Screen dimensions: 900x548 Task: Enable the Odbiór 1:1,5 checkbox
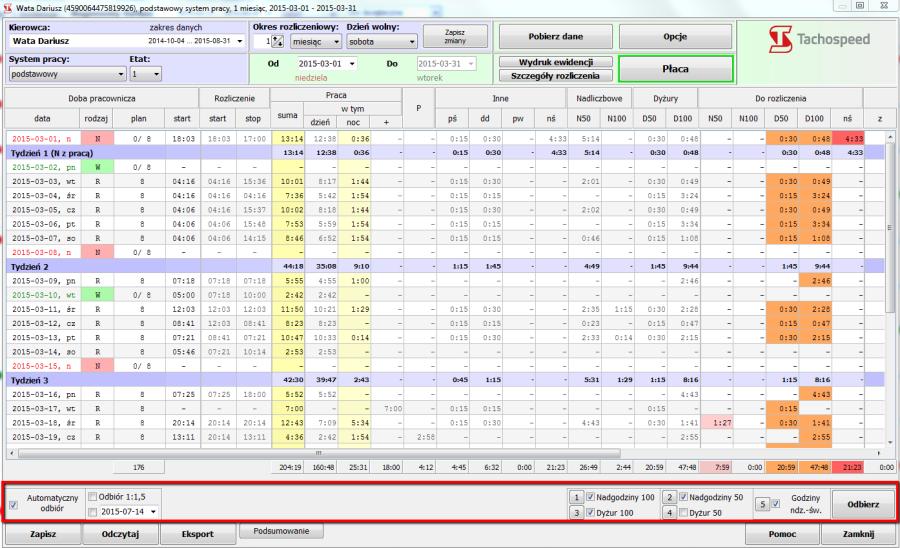(x=92, y=496)
